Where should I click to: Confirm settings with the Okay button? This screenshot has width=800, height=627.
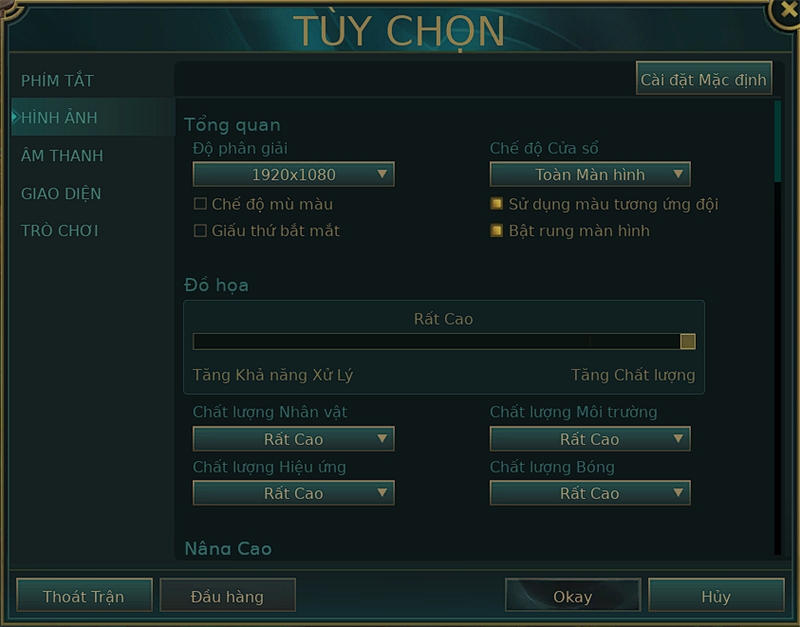point(572,595)
